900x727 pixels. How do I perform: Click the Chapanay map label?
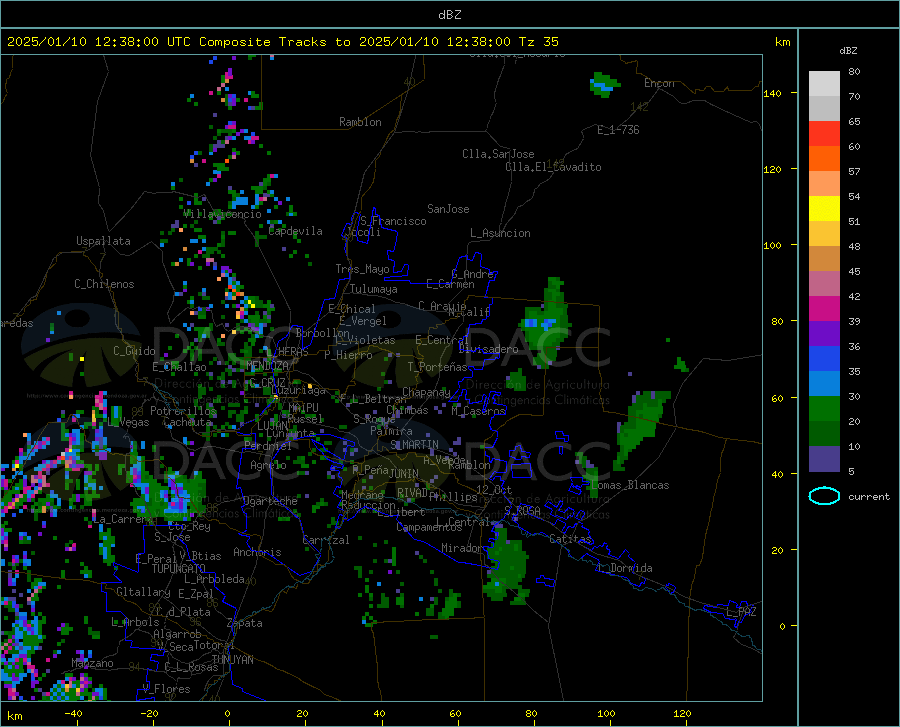[x=426, y=392]
